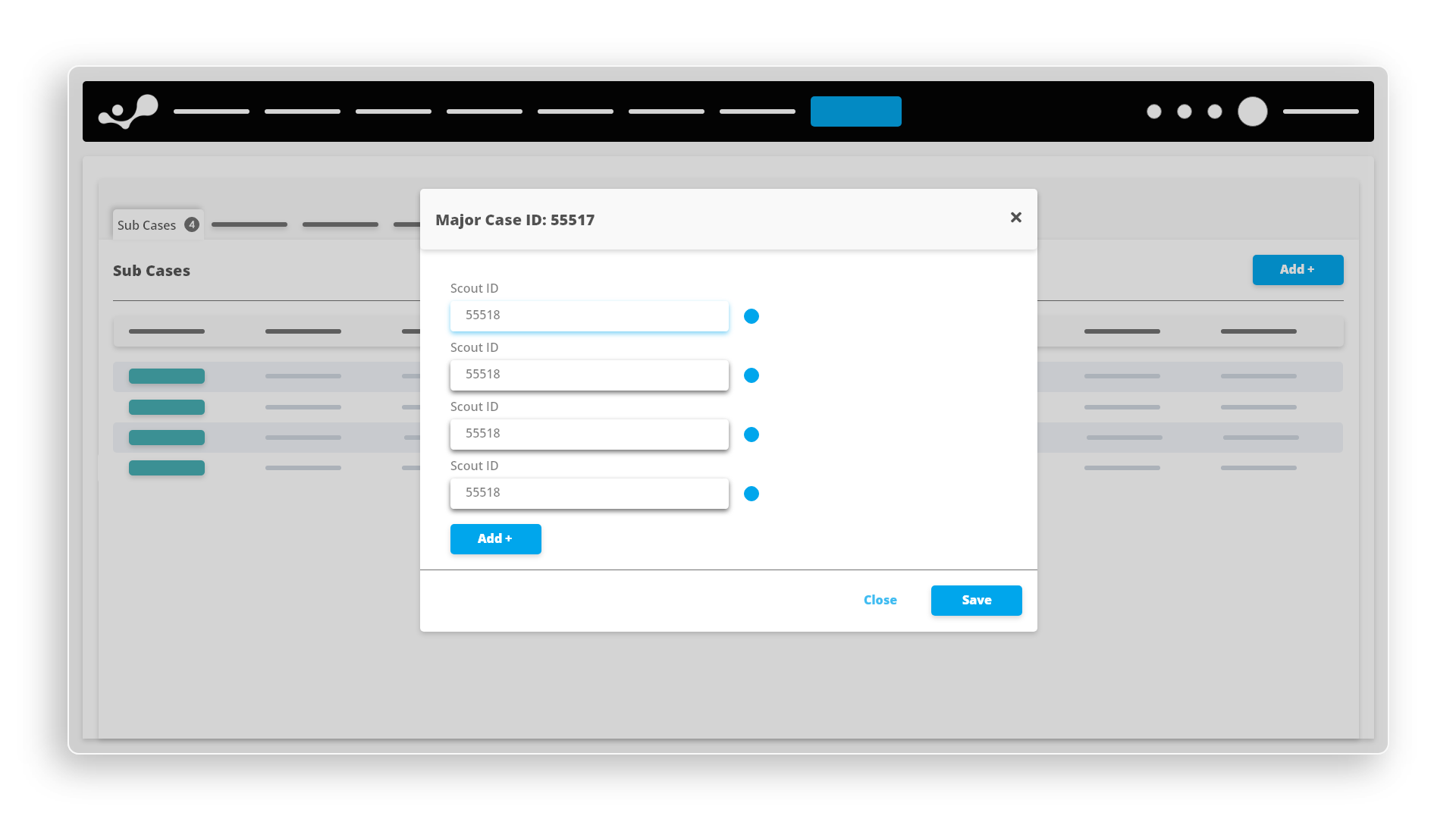
Task: Focus the first Scout ID input field
Action: click(588, 315)
